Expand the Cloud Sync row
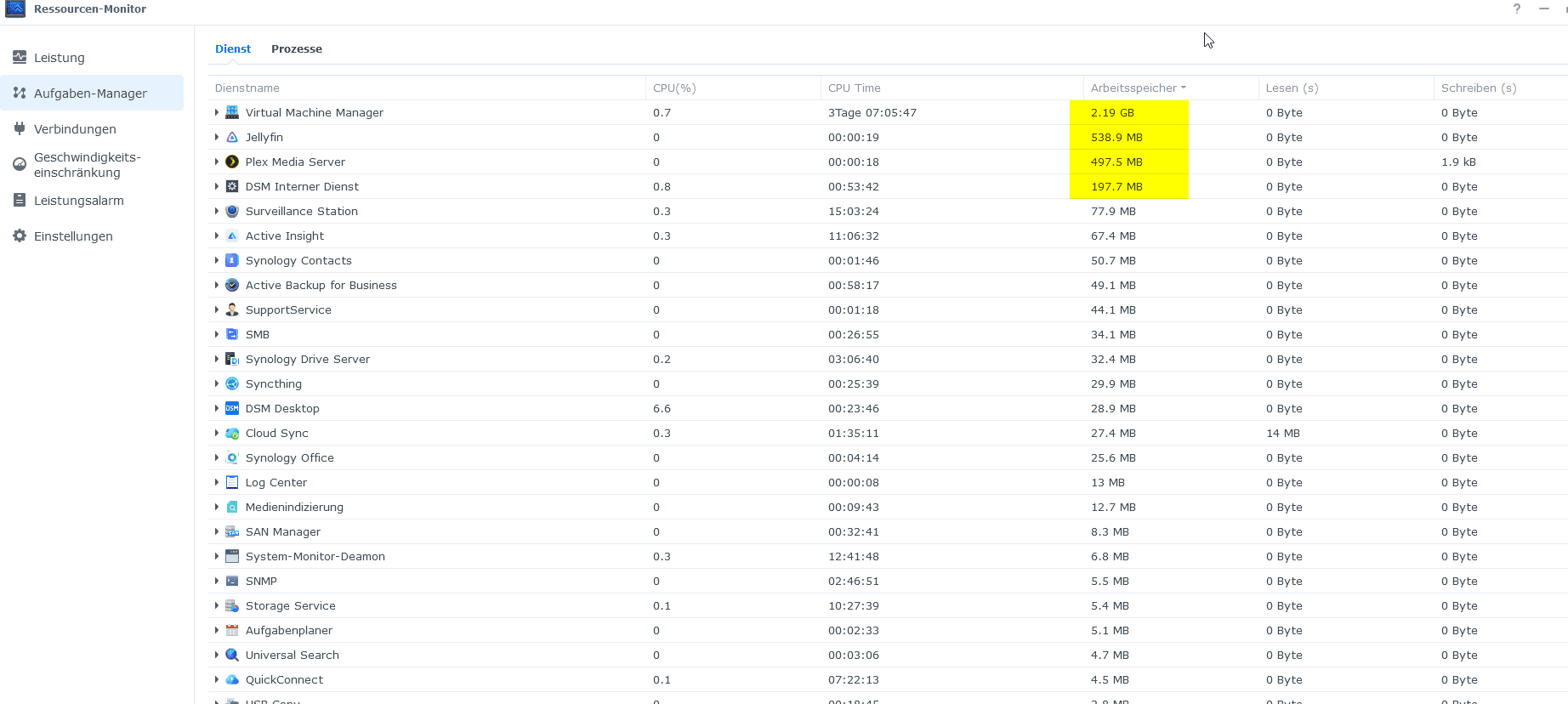Viewport: 1568px width, 704px height. click(x=217, y=433)
